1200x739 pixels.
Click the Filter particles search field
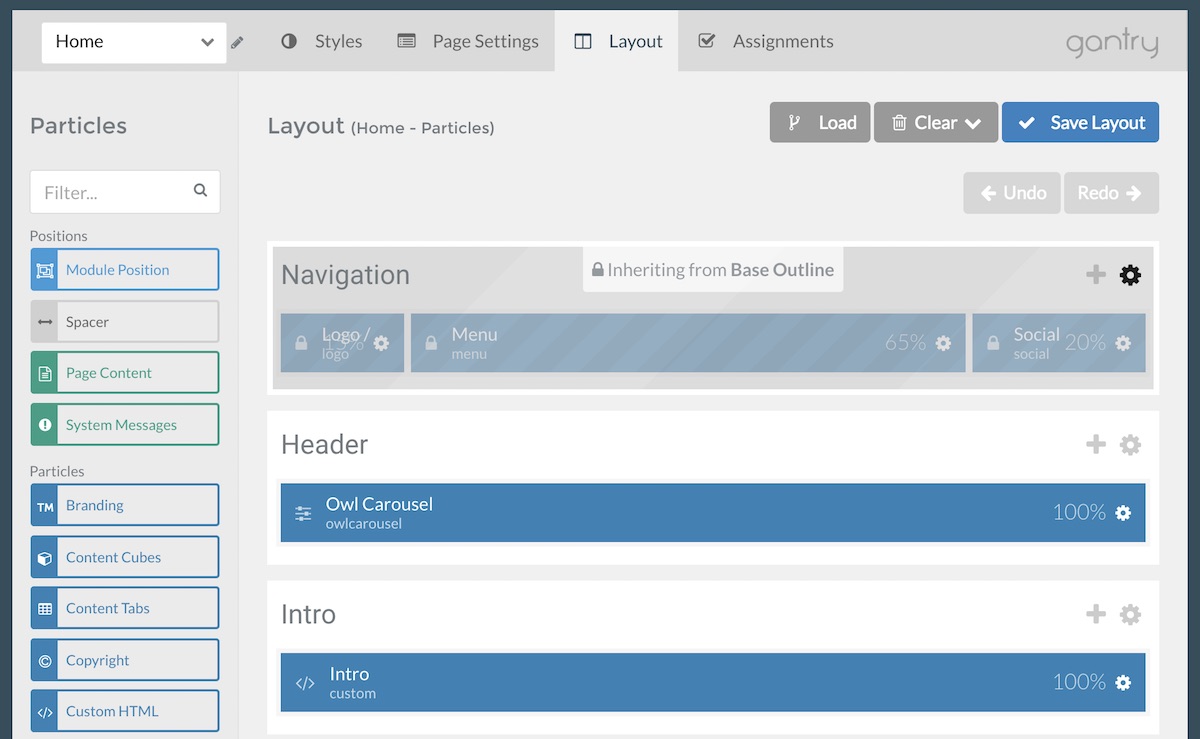coord(115,192)
